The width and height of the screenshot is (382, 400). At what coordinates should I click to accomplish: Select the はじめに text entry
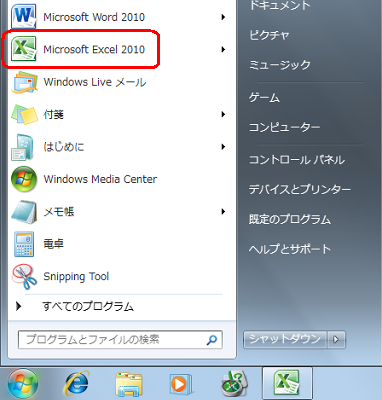pos(64,147)
